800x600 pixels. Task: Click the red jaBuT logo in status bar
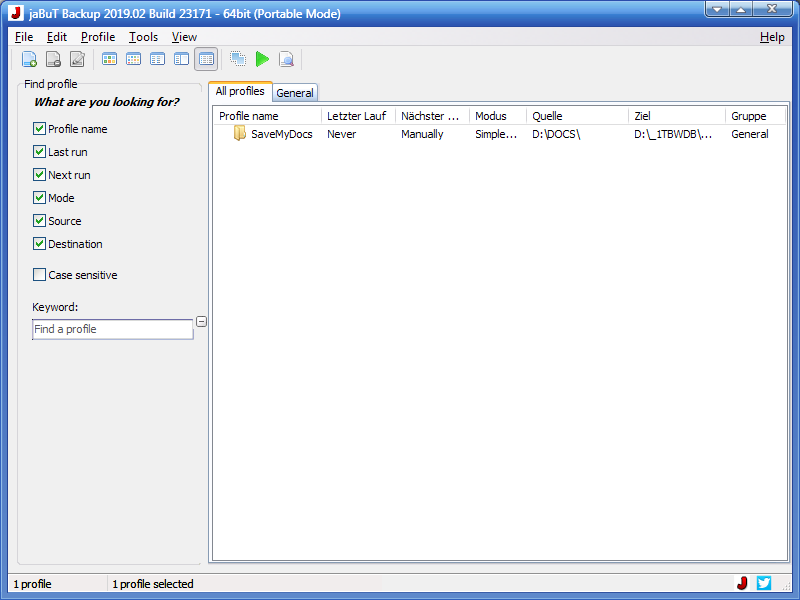[742, 583]
